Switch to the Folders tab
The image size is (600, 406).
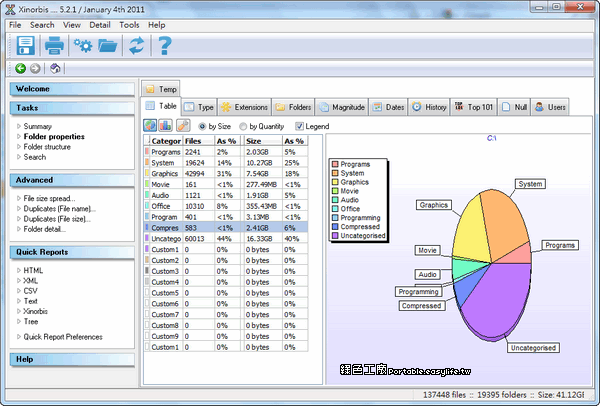(293, 107)
